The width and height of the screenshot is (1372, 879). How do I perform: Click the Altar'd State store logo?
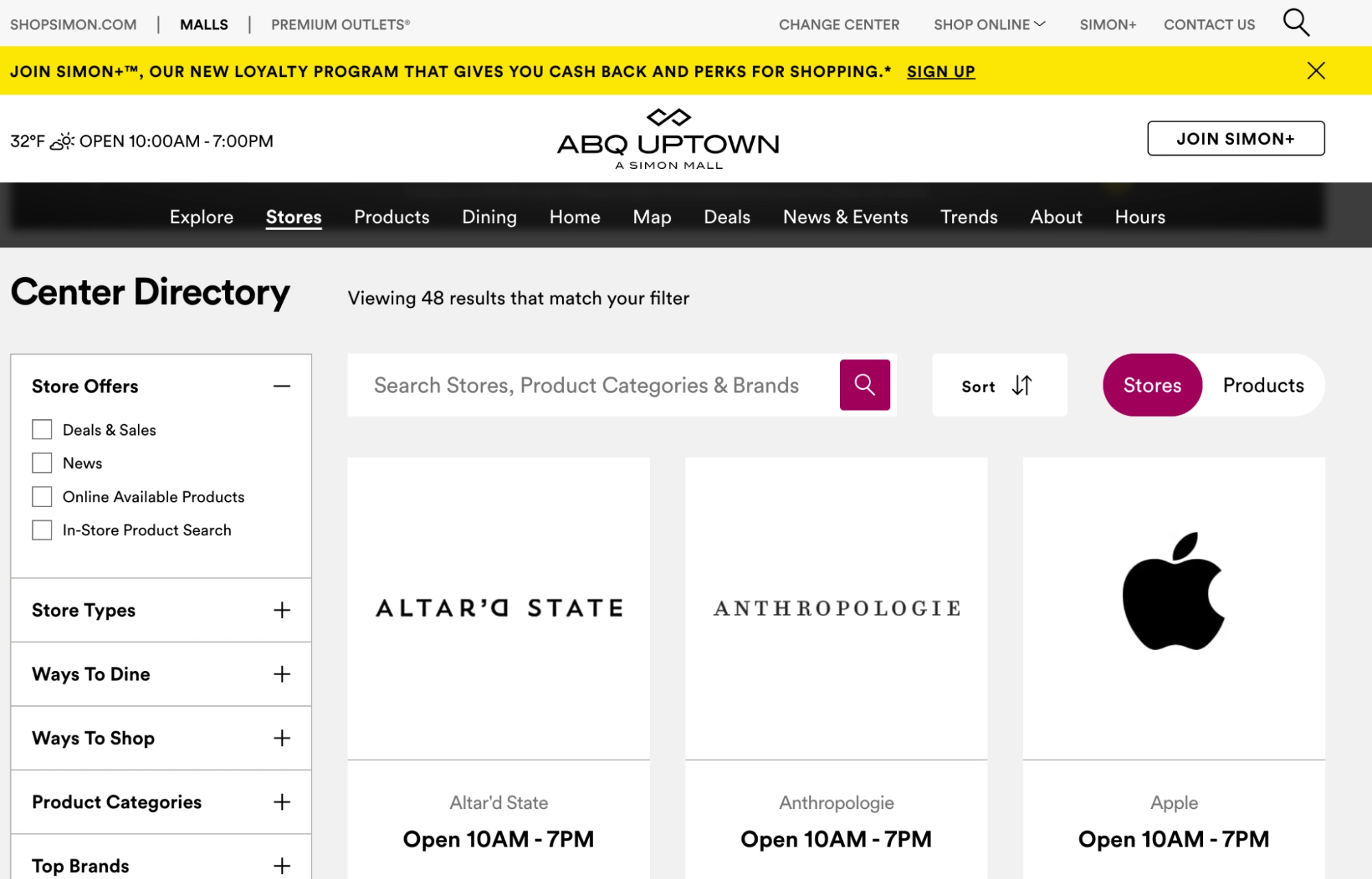pos(499,607)
